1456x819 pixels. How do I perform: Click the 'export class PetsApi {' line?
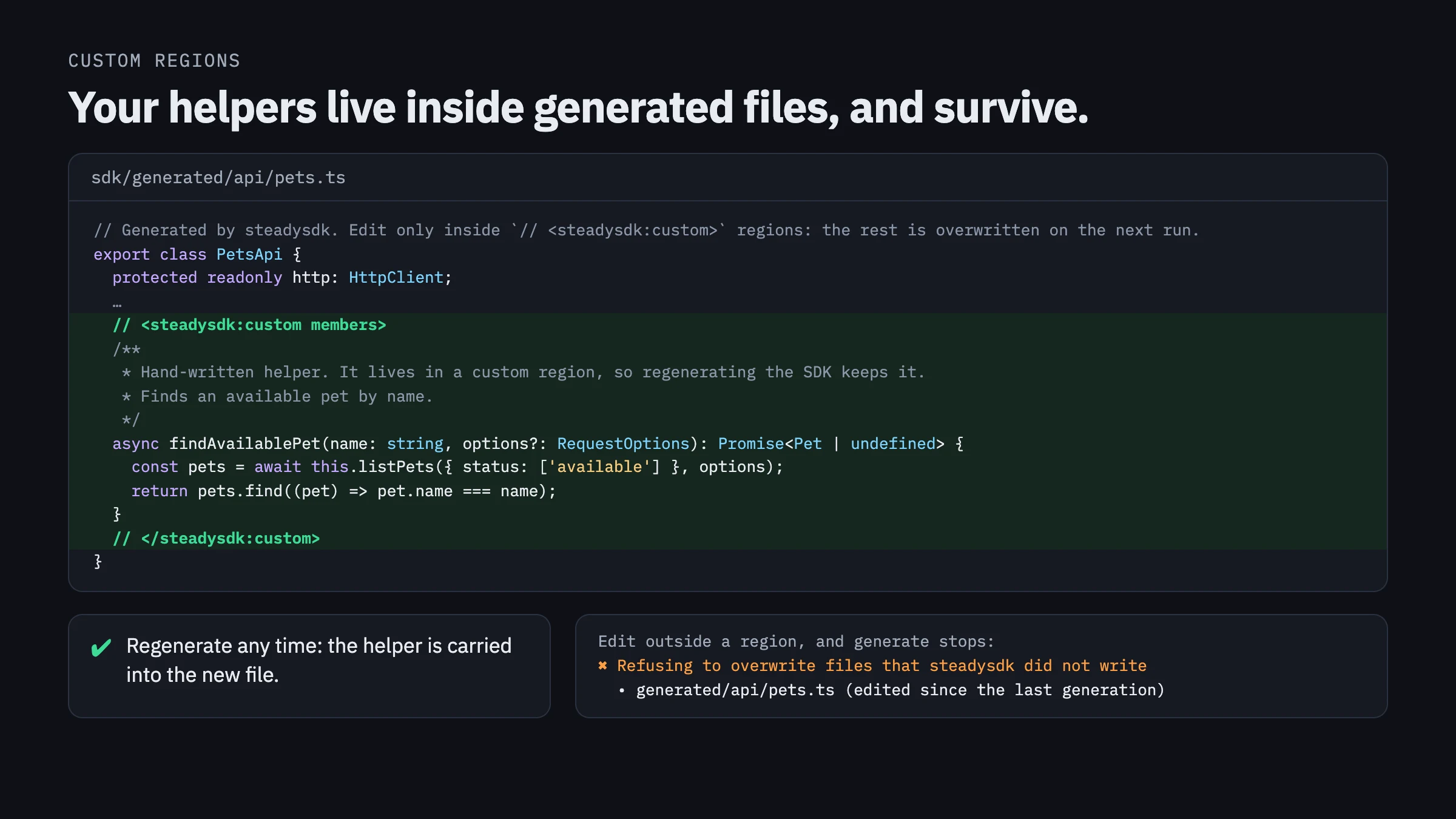tap(197, 254)
